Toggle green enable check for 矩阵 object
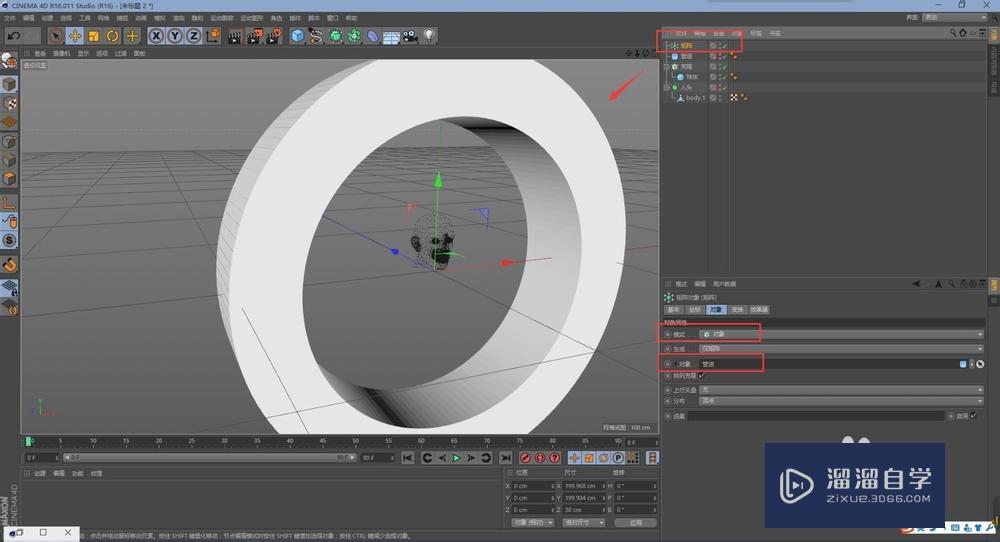 725,46
